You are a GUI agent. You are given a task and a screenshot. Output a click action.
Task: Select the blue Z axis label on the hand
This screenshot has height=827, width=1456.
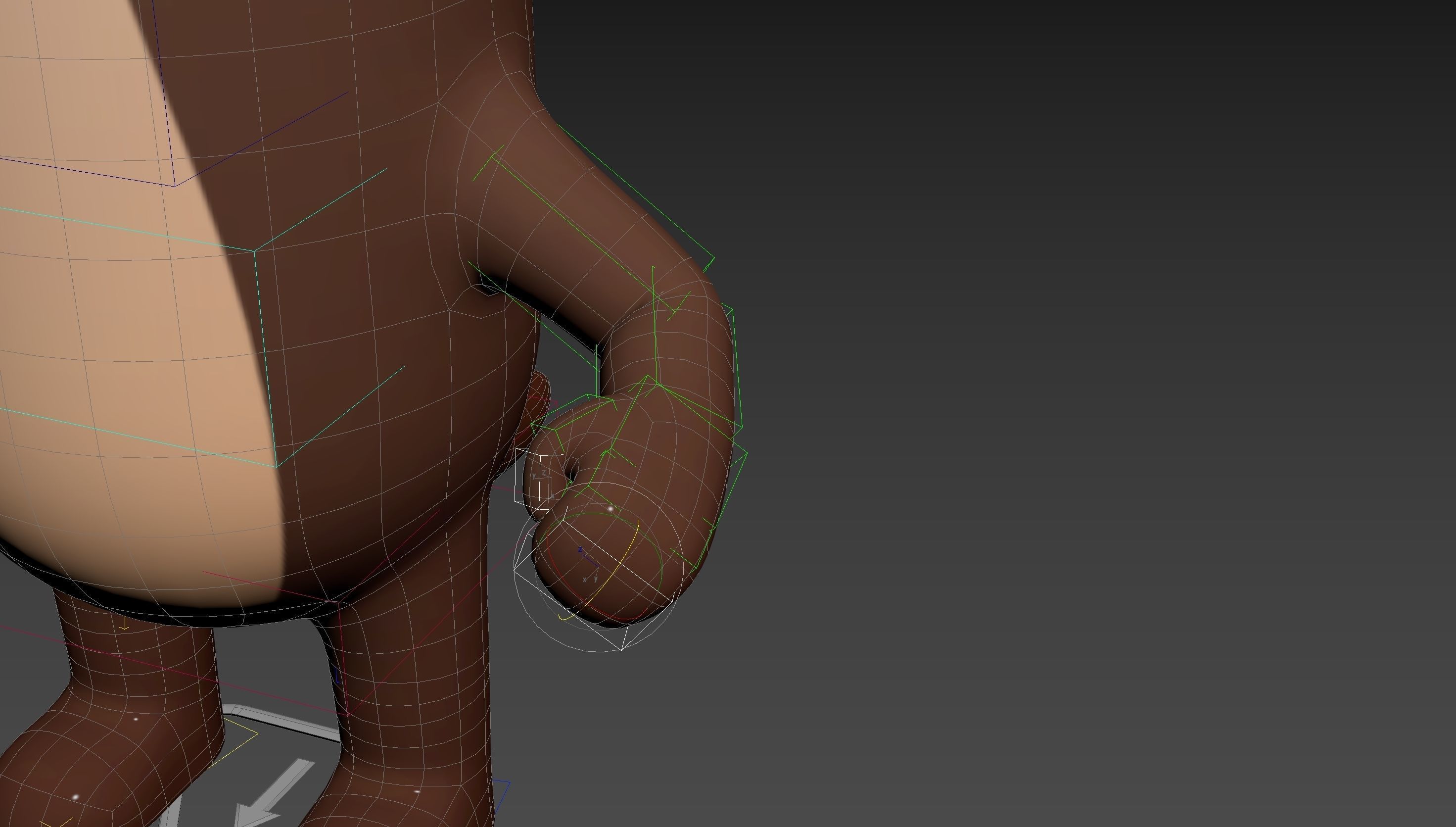pyautogui.click(x=579, y=550)
